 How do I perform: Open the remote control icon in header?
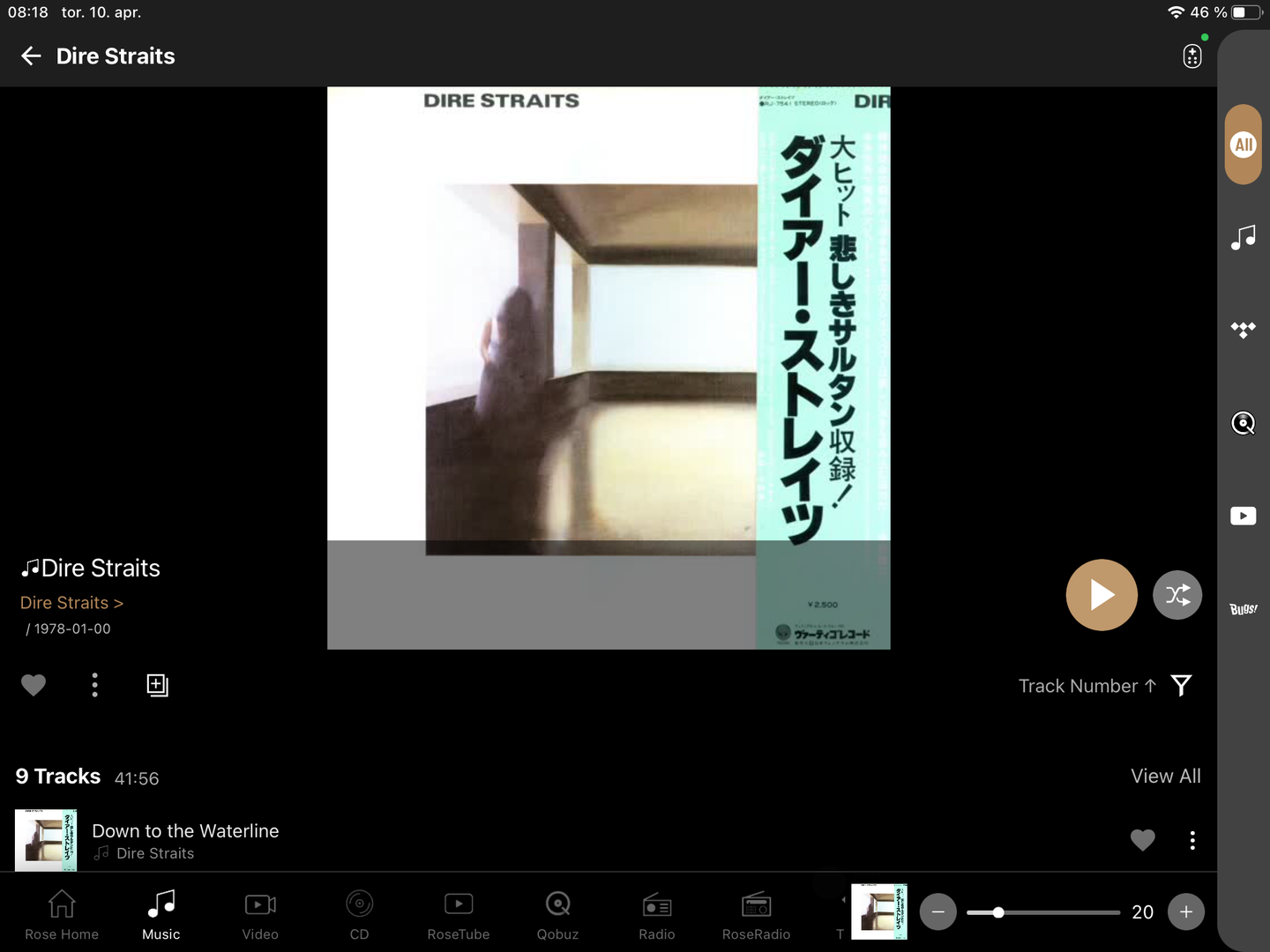pyautogui.click(x=1192, y=56)
